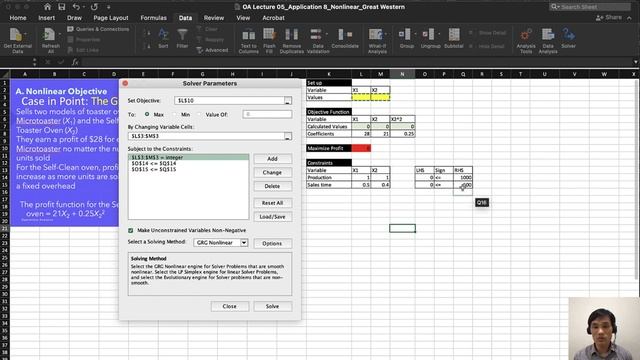Click the Share button
This screenshot has height=360, width=640.
click(609, 18)
